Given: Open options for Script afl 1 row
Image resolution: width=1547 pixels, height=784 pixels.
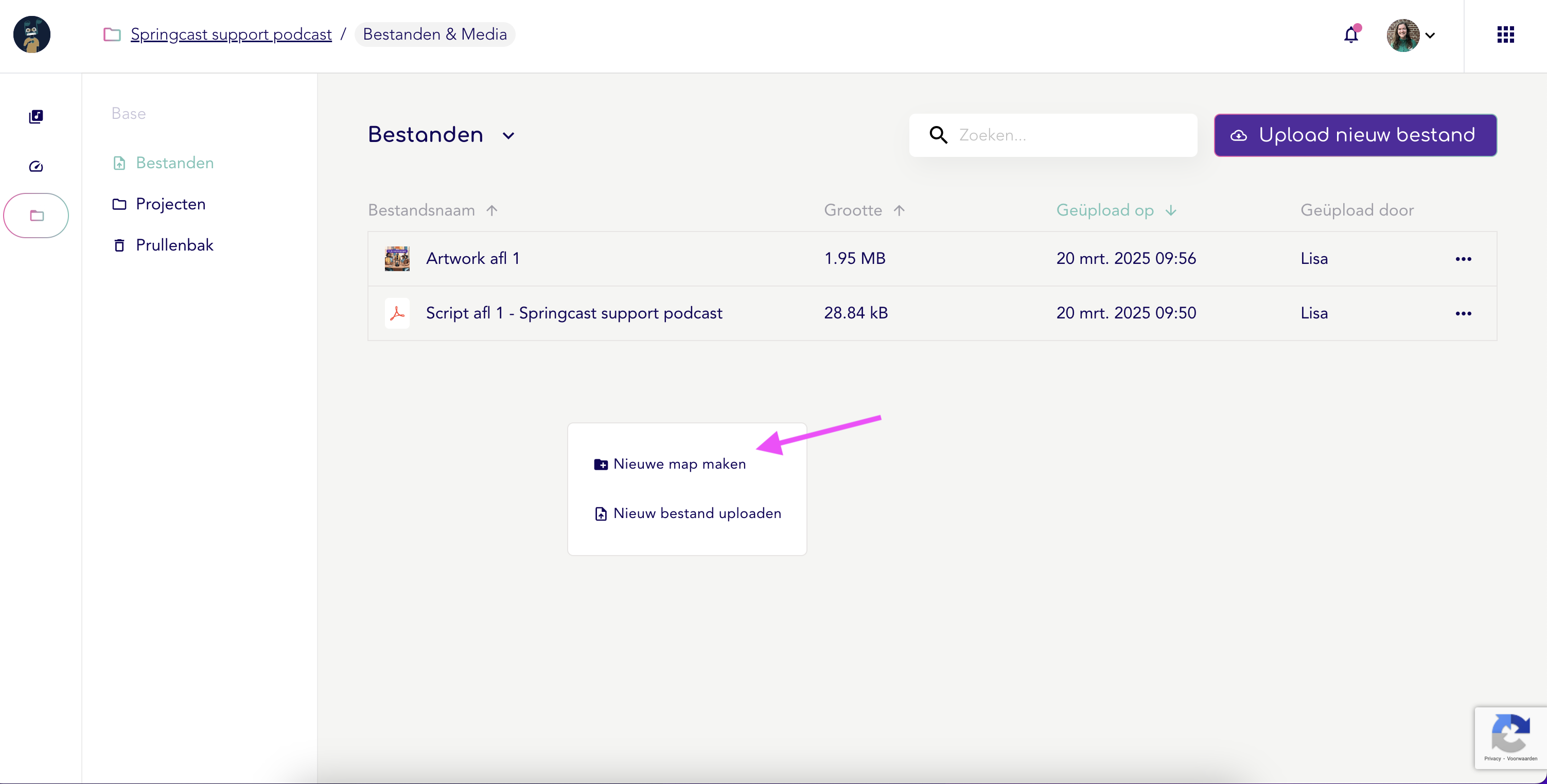Looking at the screenshot, I should [1463, 313].
